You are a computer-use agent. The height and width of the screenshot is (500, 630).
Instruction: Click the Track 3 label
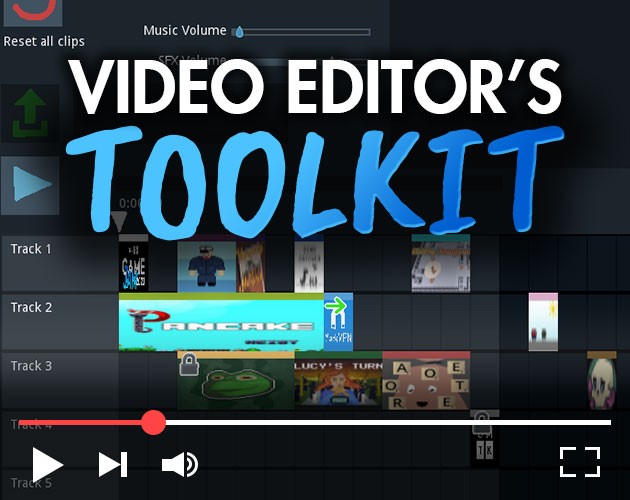31,366
